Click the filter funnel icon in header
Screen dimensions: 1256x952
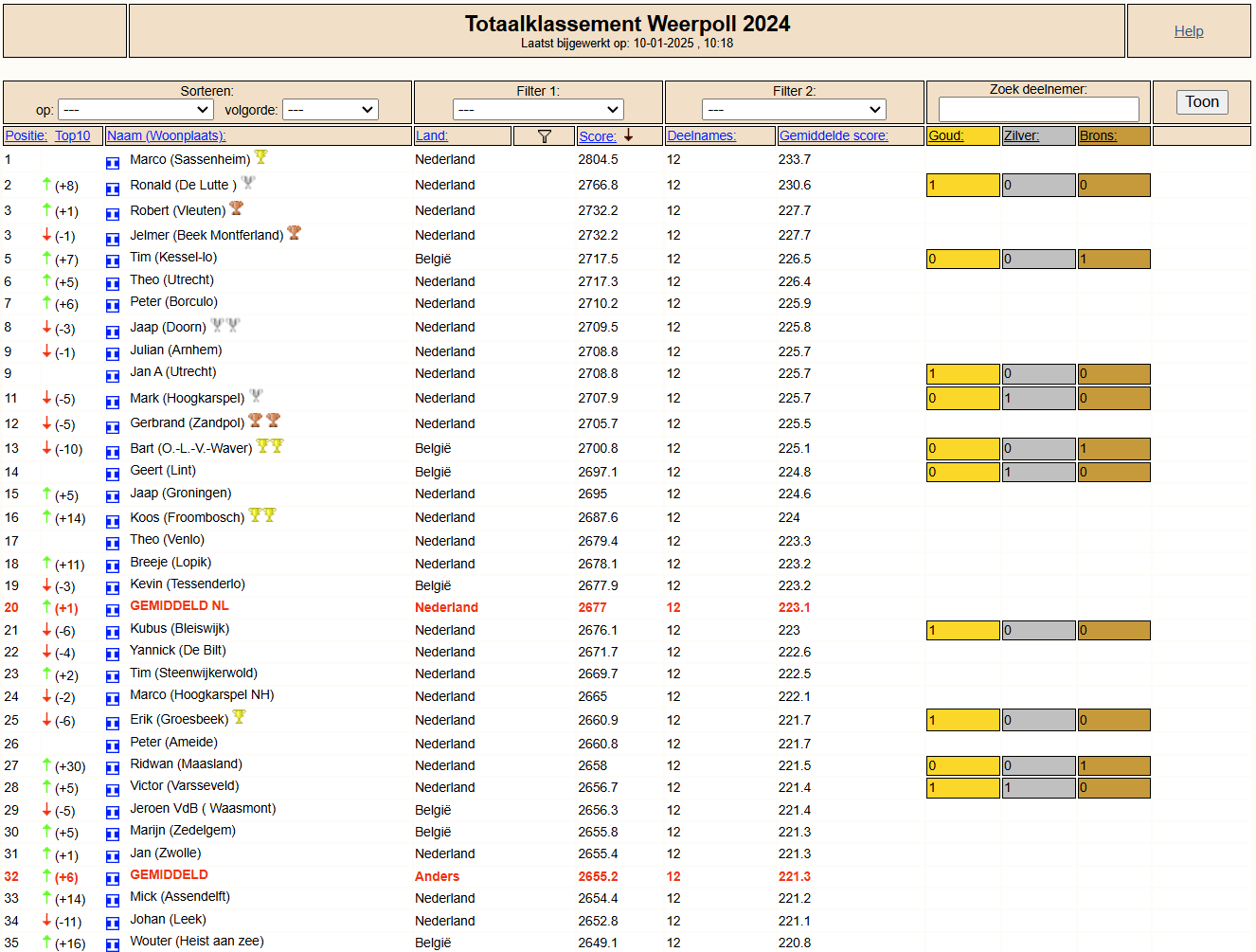(545, 136)
